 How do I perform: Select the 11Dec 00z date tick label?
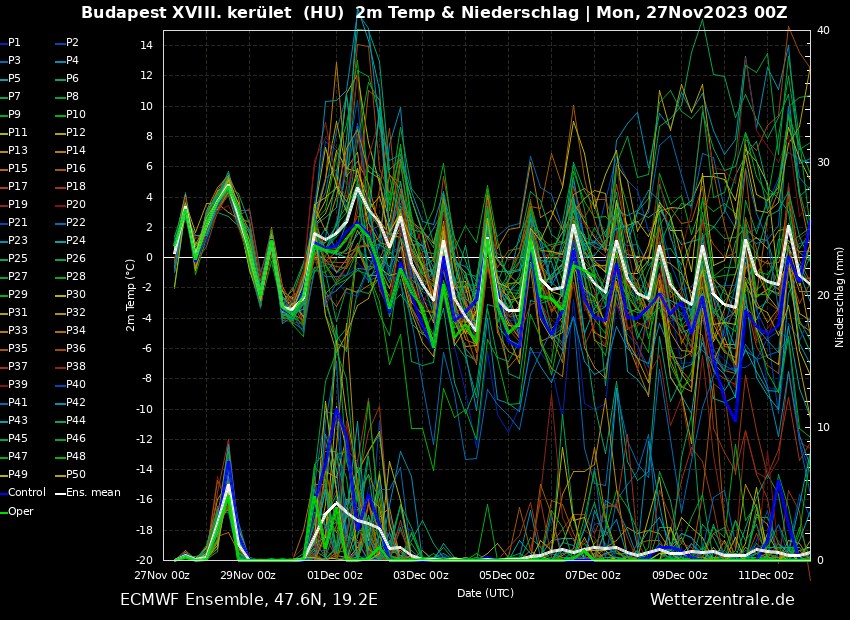pos(766,576)
